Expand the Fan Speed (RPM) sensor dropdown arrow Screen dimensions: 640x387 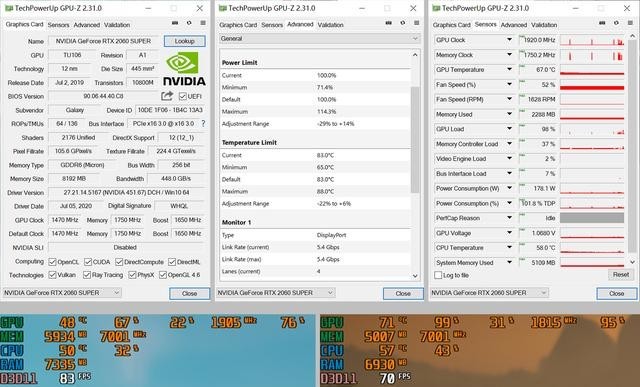point(509,99)
